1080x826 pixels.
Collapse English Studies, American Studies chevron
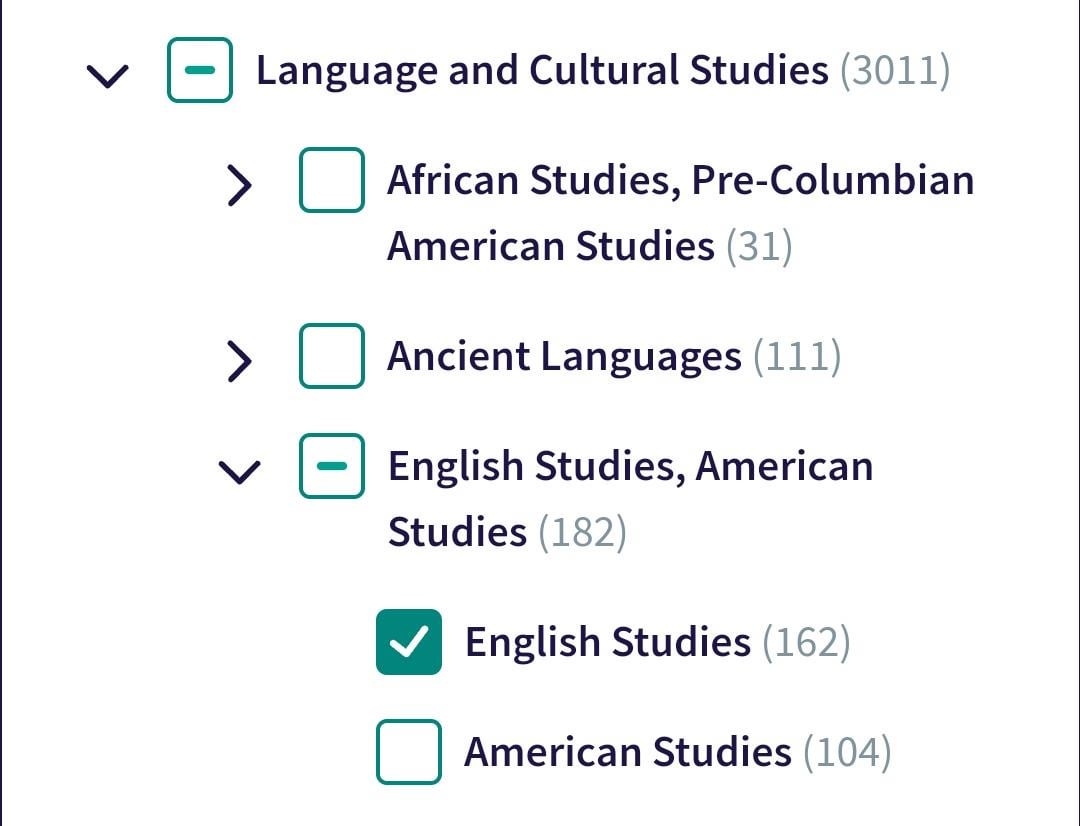(240, 472)
